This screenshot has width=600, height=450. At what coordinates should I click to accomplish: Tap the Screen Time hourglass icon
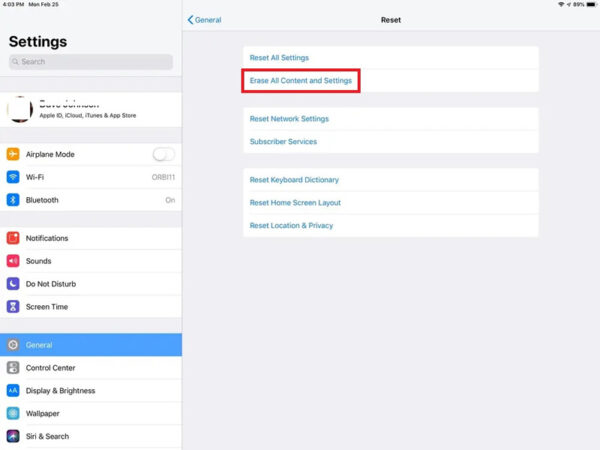click(13, 307)
